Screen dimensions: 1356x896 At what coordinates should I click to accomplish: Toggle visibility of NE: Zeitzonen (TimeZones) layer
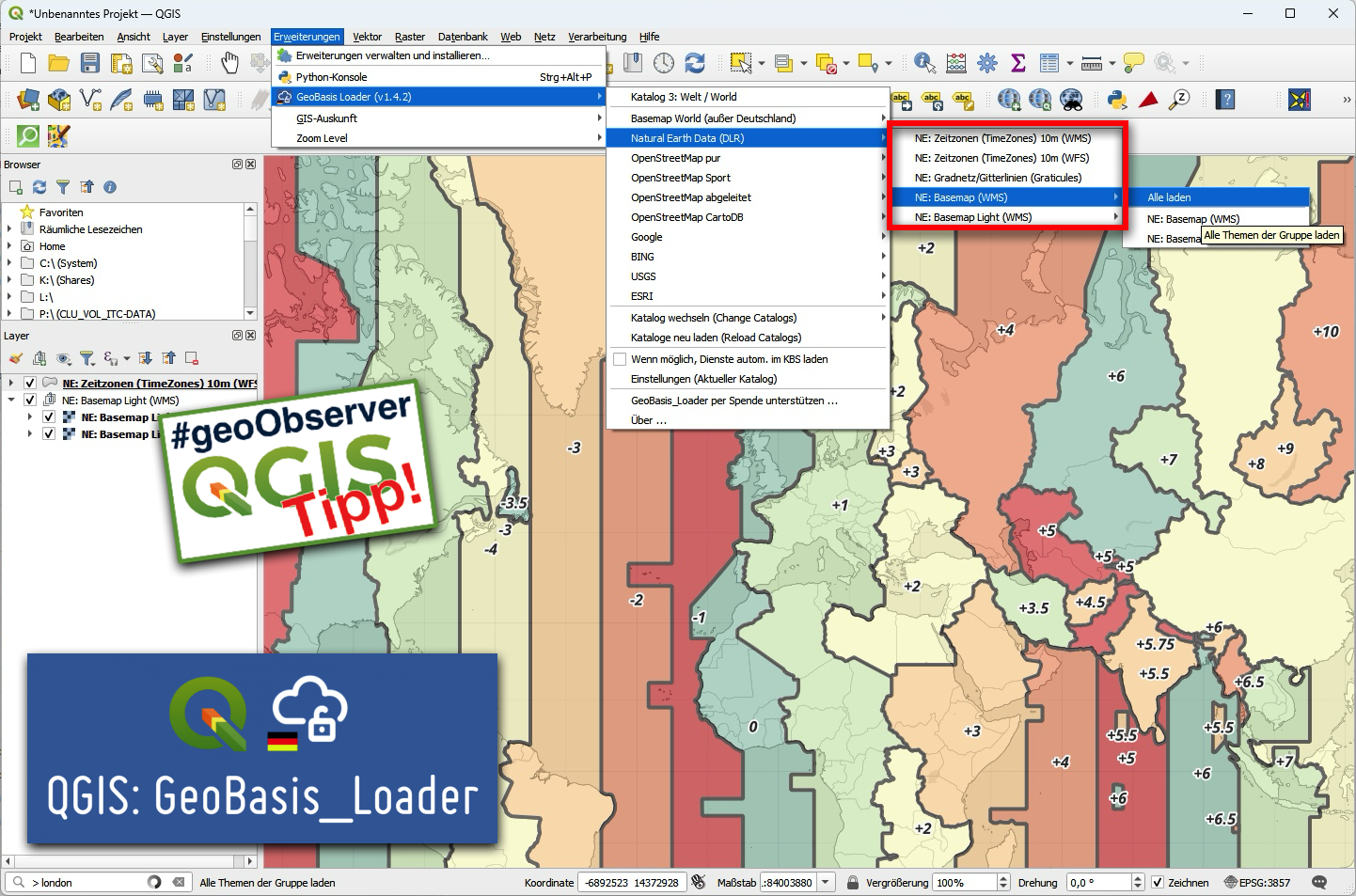30,384
